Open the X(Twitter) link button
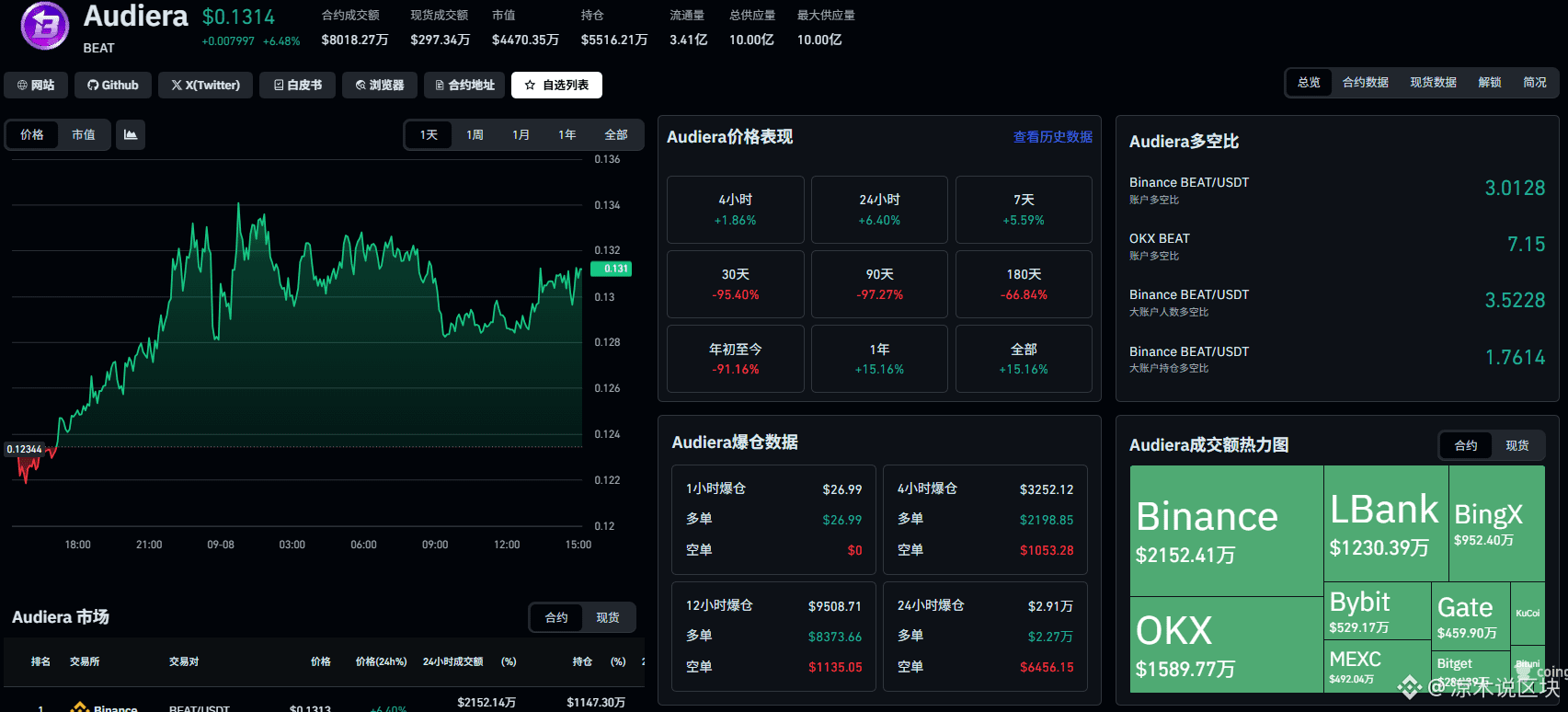This screenshot has height=712, width=1568. 205,85
